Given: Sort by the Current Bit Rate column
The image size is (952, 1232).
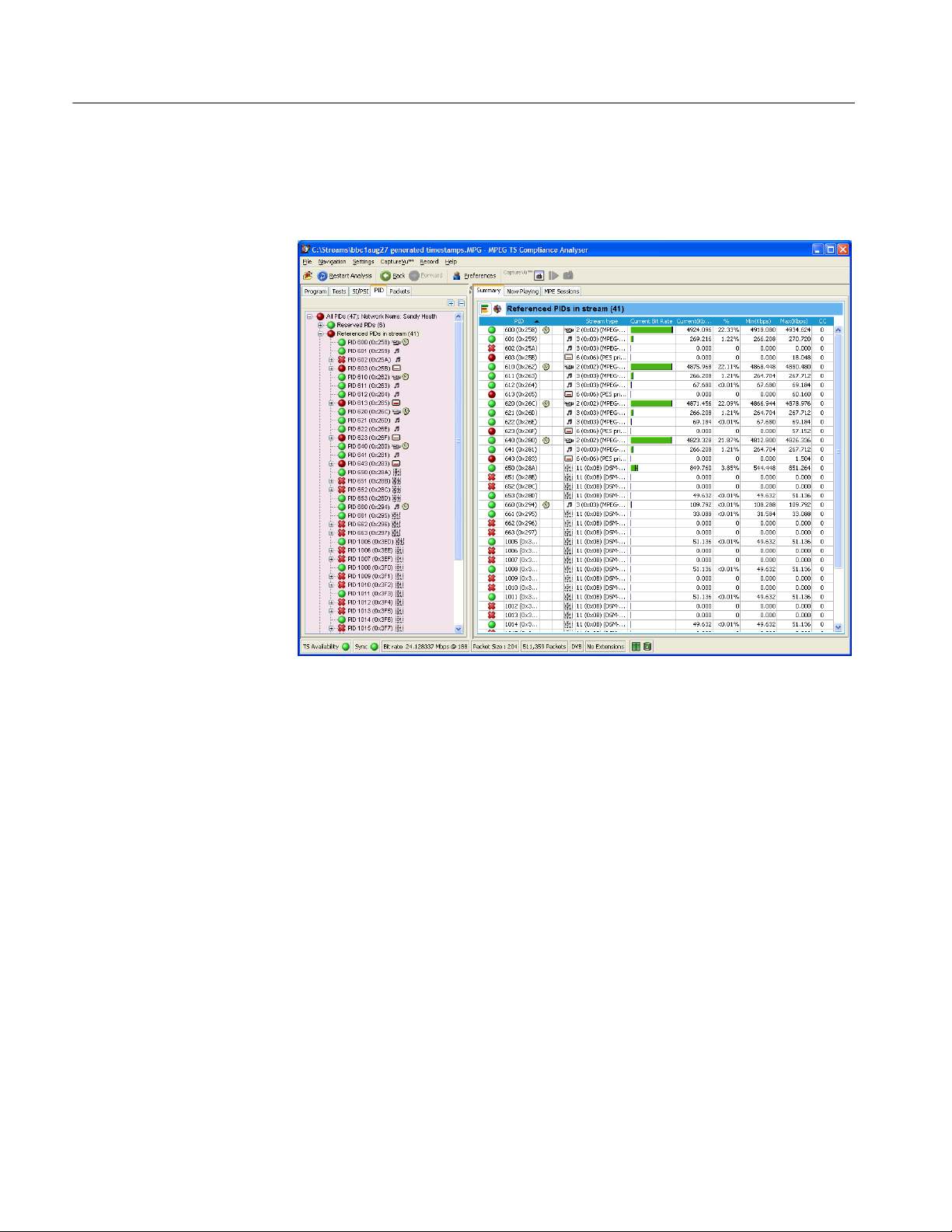Looking at the screenshot, I should (x=651, y=321).
